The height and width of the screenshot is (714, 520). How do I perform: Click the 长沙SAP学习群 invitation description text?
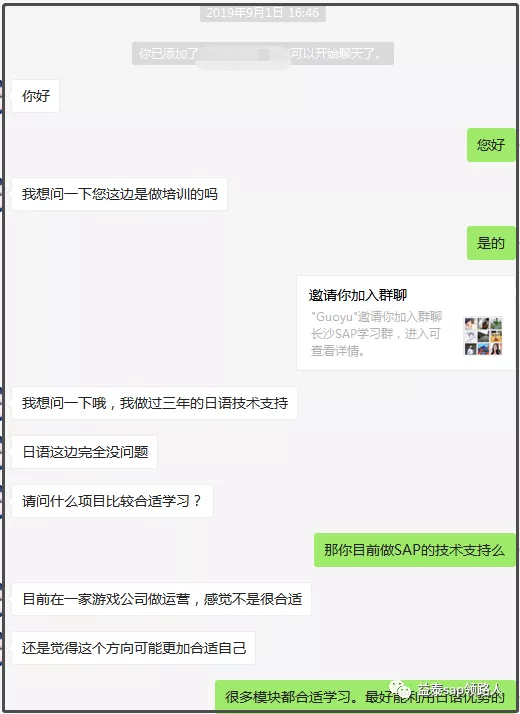coord(376,334)
